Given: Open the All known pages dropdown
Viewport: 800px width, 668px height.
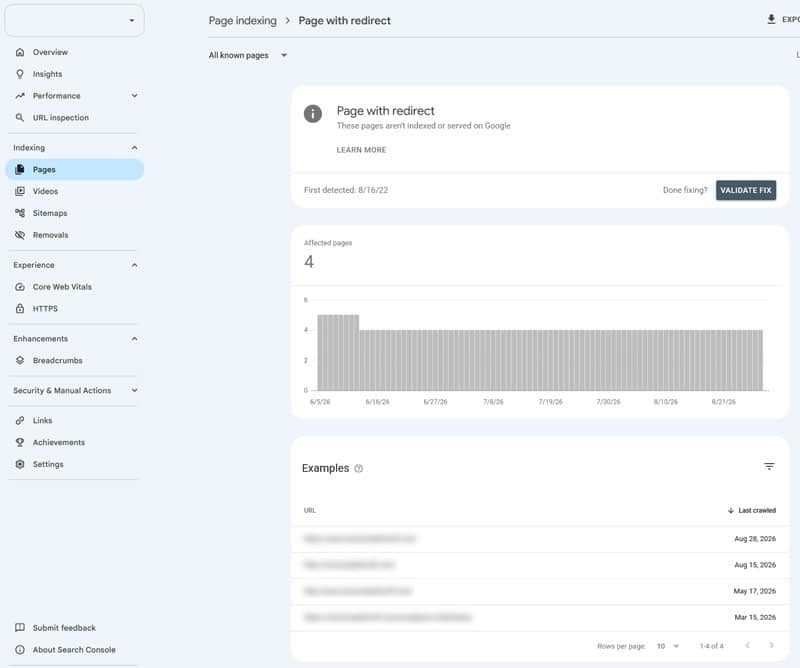Looking at the screenshot, I should (x=248, y=55).
